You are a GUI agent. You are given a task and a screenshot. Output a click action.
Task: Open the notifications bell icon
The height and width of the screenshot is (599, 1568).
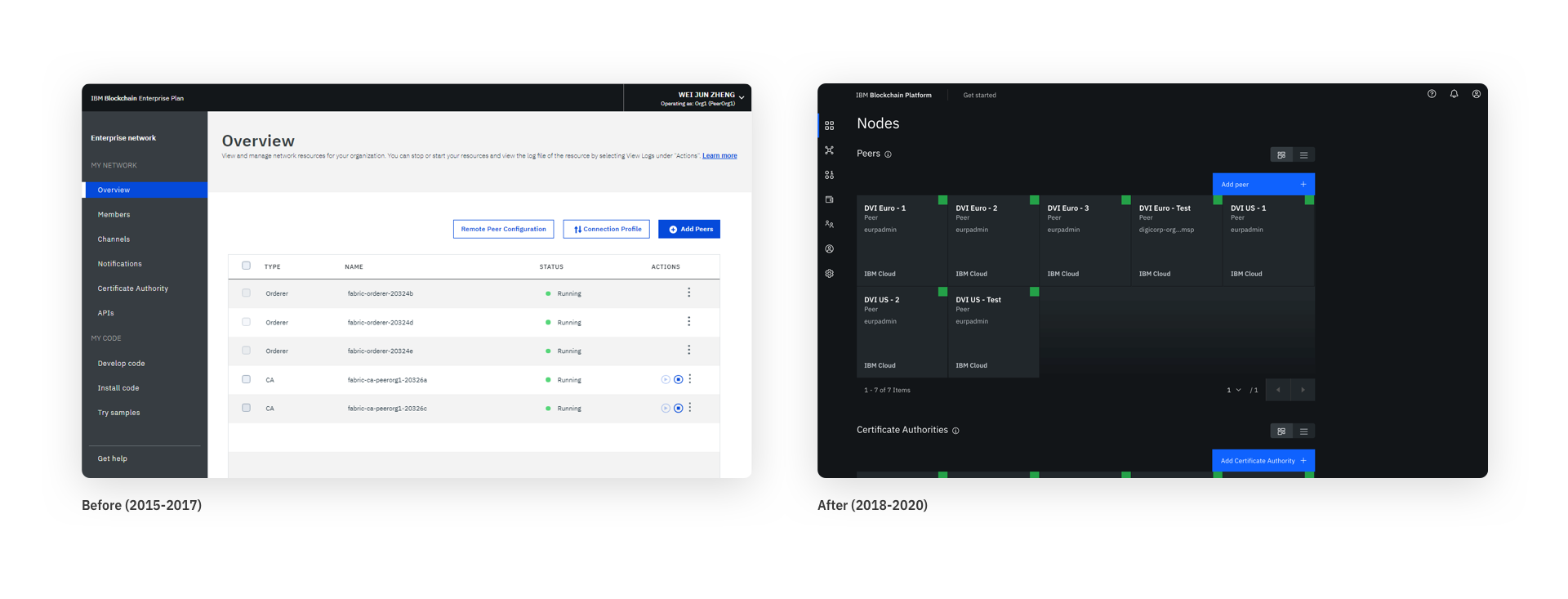[x=1454, y=94]
